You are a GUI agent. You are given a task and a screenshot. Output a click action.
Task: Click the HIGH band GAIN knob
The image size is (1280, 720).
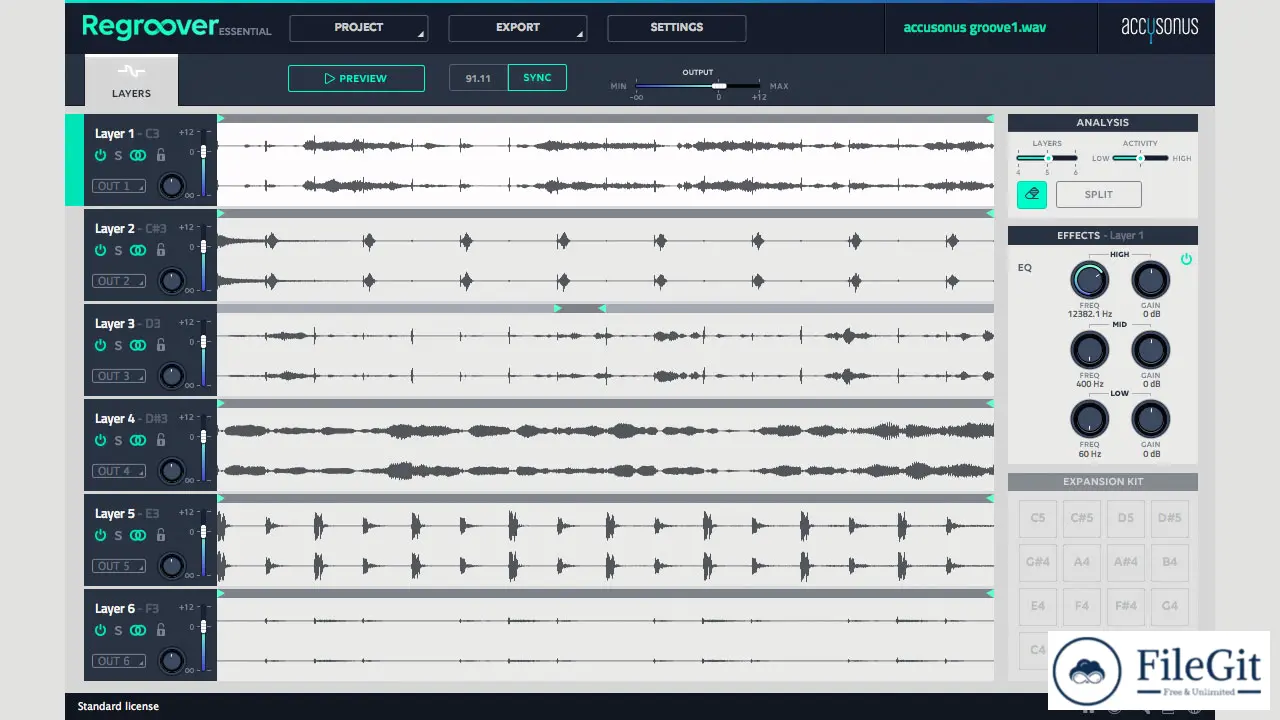1151,281
